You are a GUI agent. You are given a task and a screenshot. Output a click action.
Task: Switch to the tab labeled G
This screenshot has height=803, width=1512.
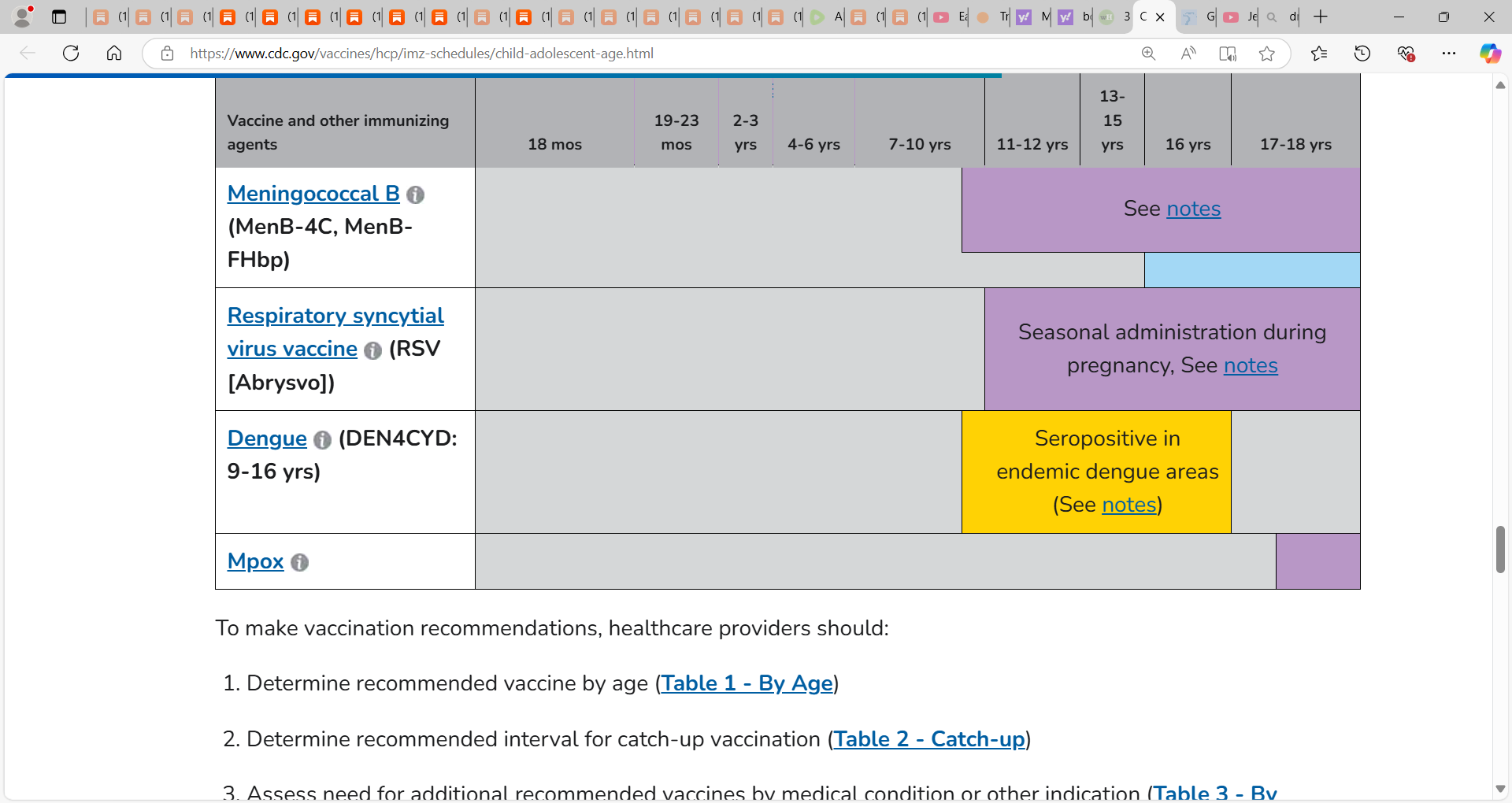[x=1199, y=17]
